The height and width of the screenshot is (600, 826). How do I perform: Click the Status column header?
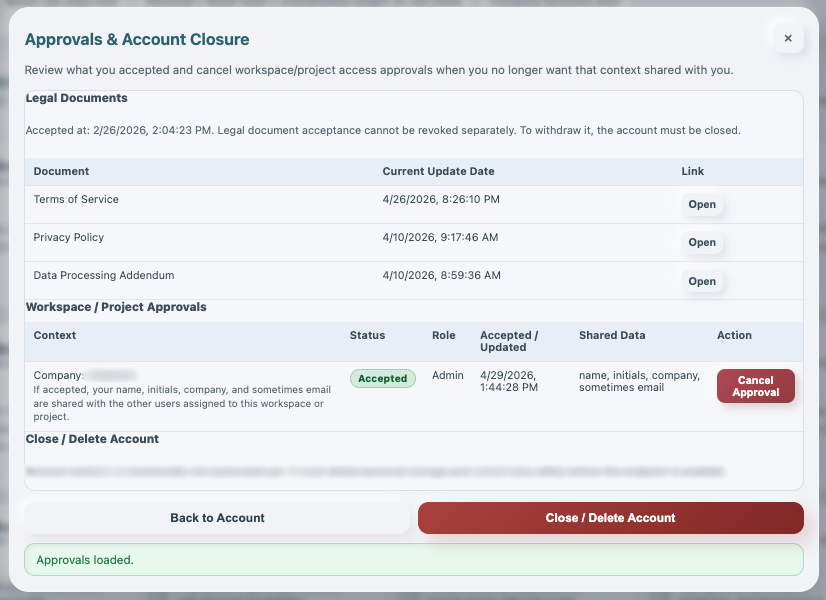tap(367, 335)
